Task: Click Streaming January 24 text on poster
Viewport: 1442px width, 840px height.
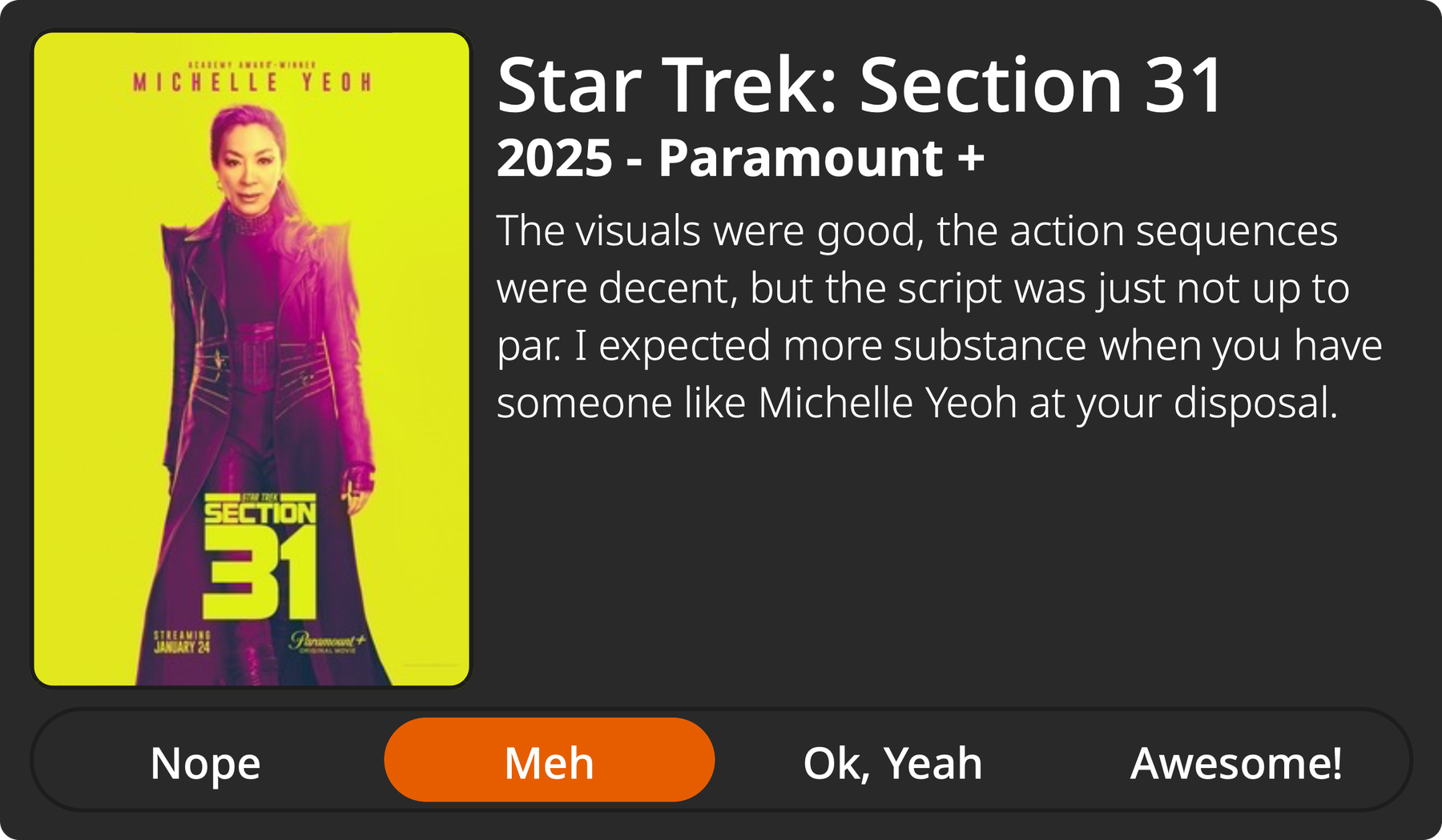Action: click(x=182, y=641)
